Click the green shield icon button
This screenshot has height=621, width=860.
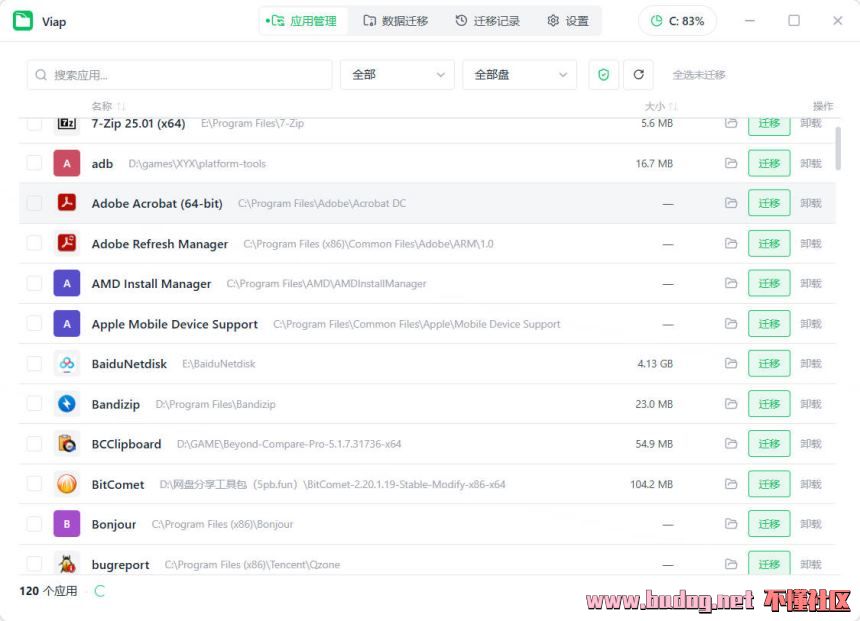pyautogui.click(x=603, y=75)
